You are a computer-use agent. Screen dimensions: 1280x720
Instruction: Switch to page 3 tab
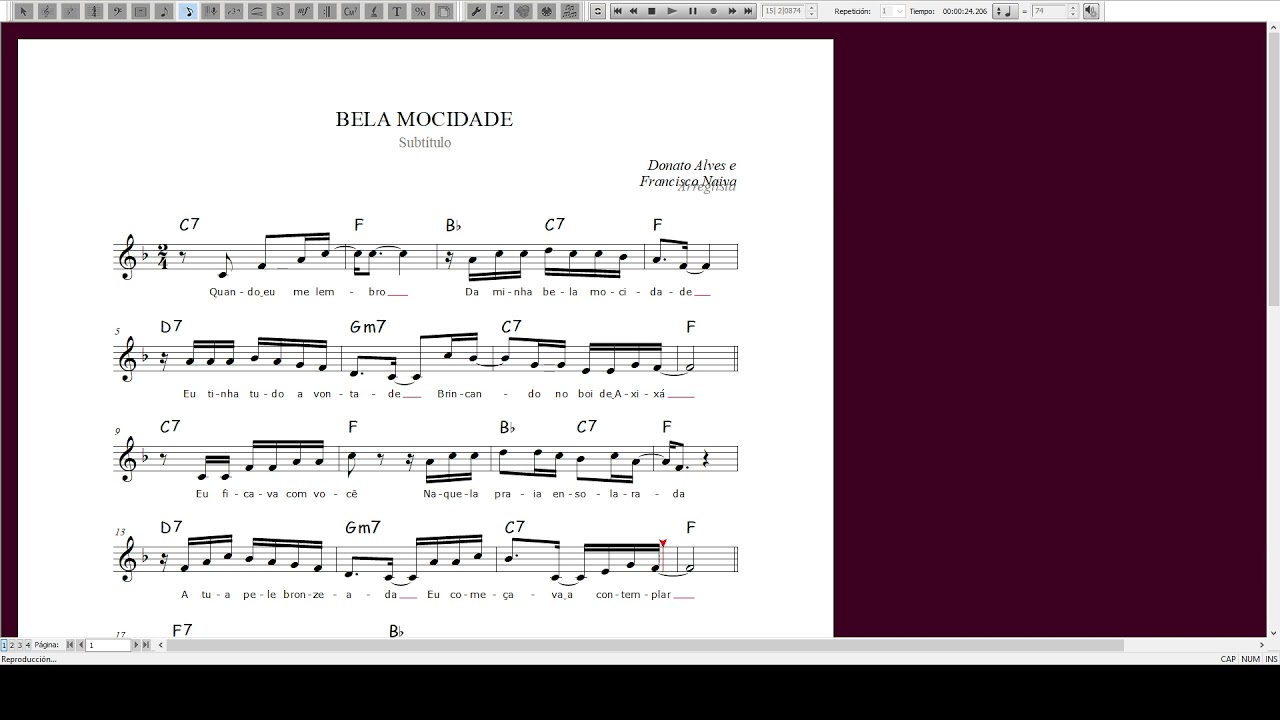coord(20,645)
